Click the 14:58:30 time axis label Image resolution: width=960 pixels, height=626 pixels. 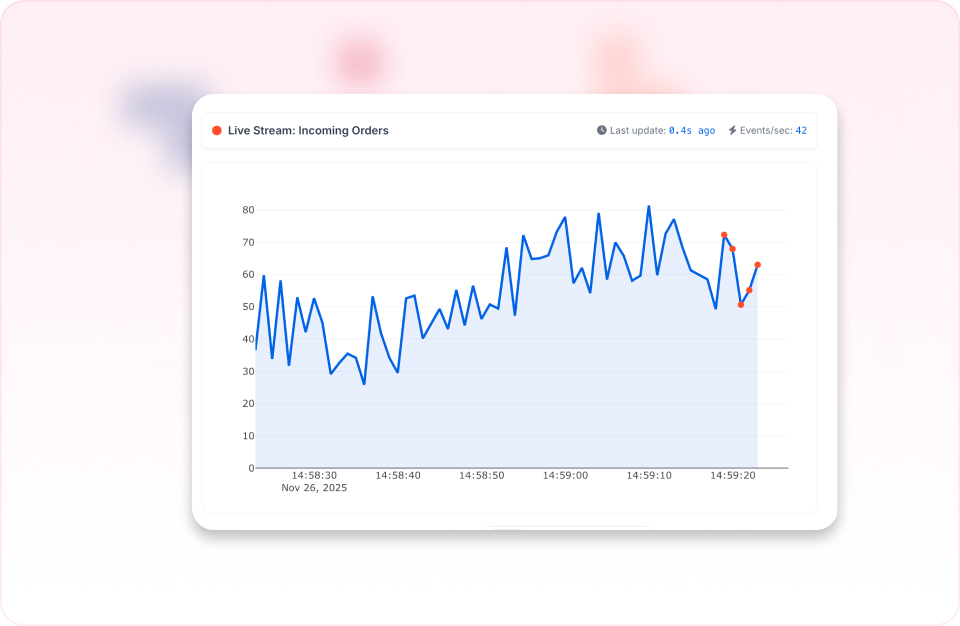point(314,476)
